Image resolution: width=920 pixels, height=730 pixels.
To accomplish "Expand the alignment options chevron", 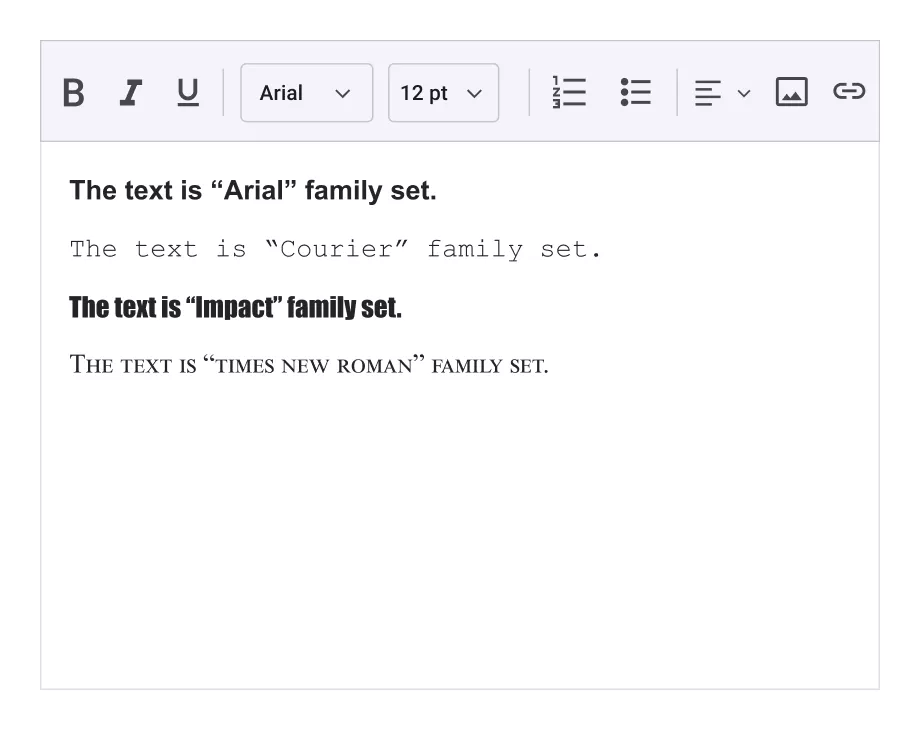I will click(x=744, y=94).
